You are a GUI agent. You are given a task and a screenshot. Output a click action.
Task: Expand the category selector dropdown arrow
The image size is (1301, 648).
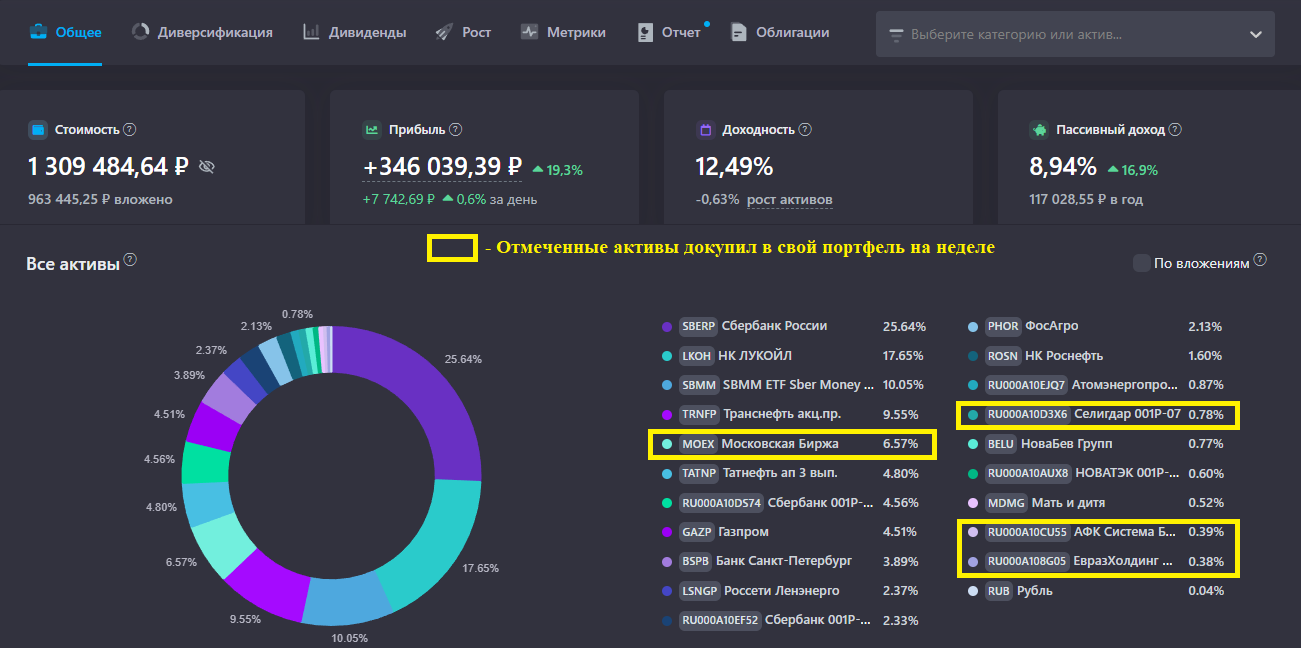pos(1255,33)
